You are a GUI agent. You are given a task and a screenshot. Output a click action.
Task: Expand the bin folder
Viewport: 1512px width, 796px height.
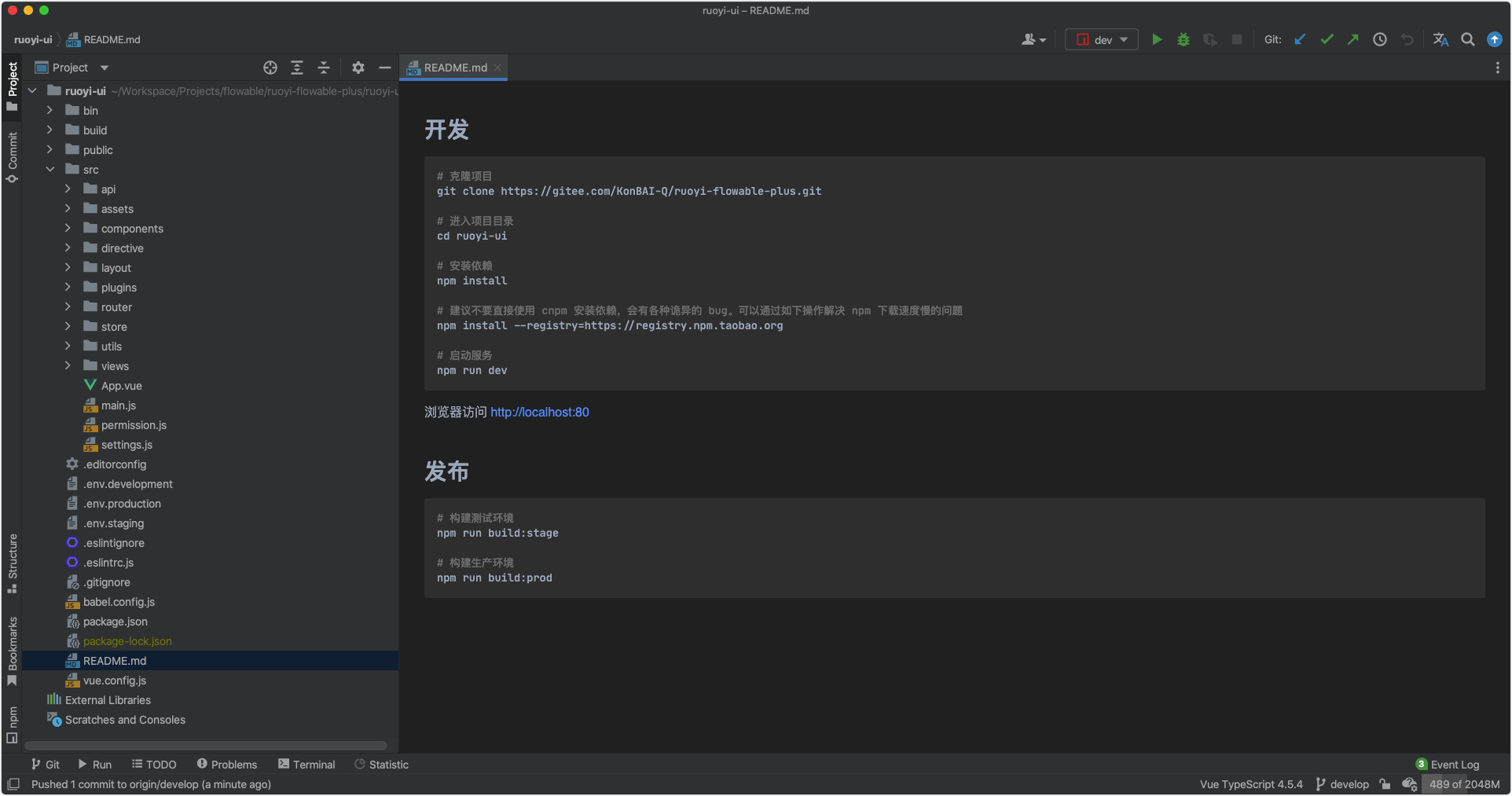[x=50, y=111]
